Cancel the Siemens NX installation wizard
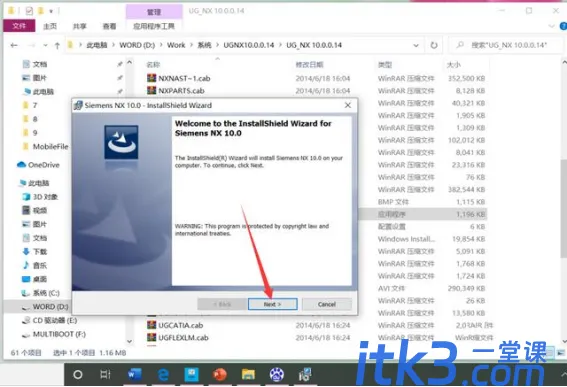567x387 pixels. pos(327,304)
